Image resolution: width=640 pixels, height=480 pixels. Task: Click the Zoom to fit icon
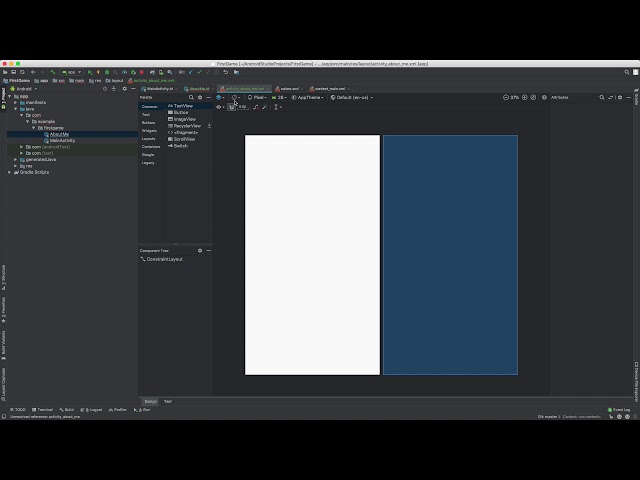(533, 98)
